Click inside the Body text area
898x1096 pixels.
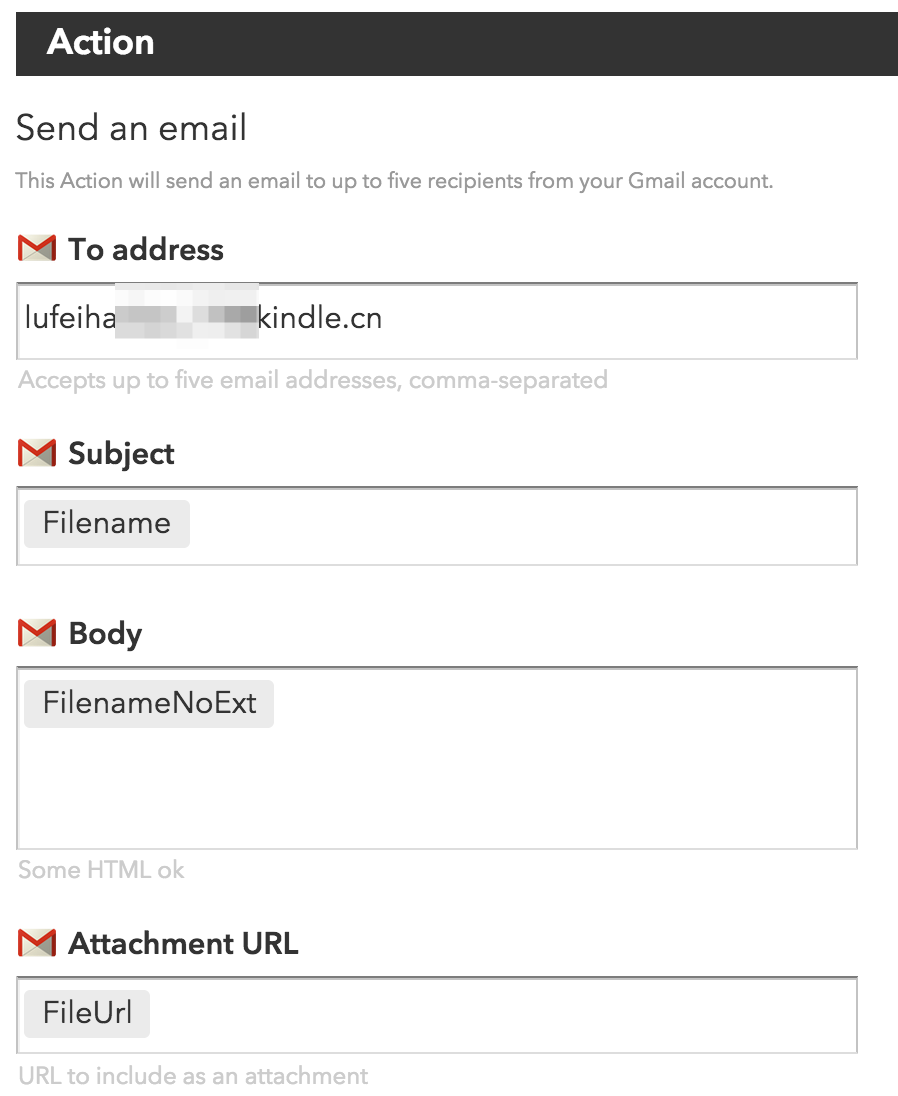click(500, 780)
